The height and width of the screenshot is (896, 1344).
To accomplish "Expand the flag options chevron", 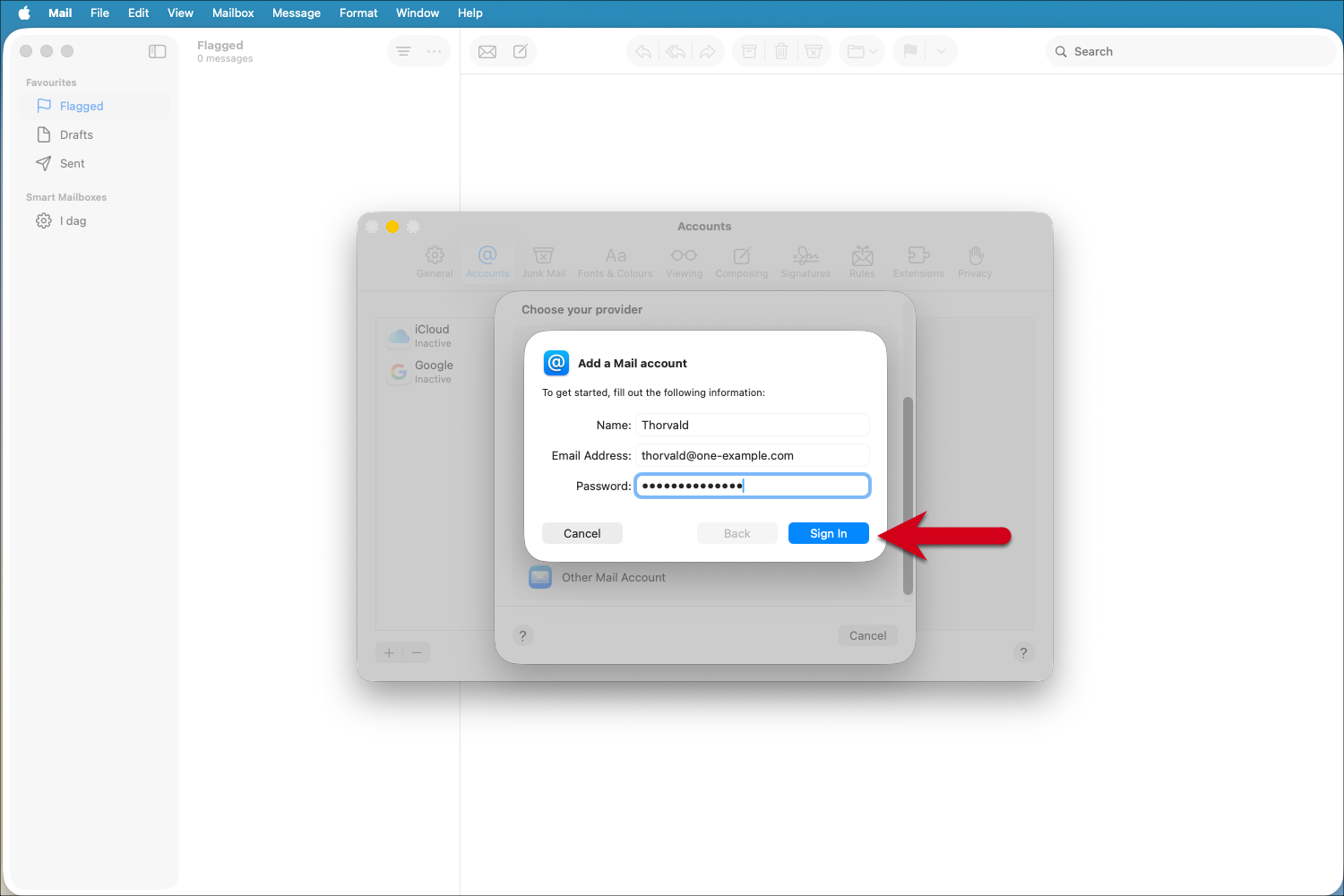I will (940, 51).
